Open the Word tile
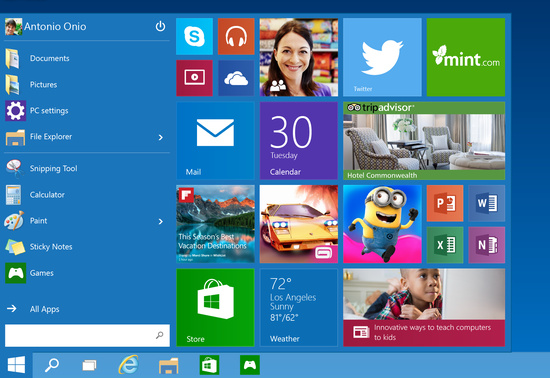 (487, 203)
